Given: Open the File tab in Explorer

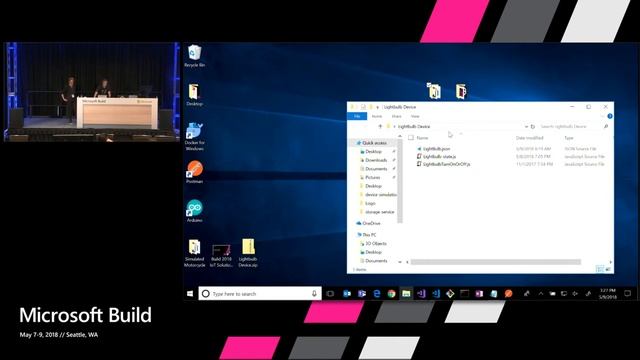Looking at the screenshot, I should click(357, 116).
